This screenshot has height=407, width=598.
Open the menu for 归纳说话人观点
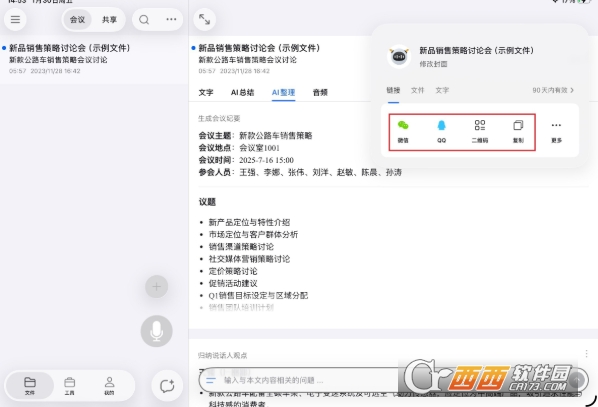586,354
